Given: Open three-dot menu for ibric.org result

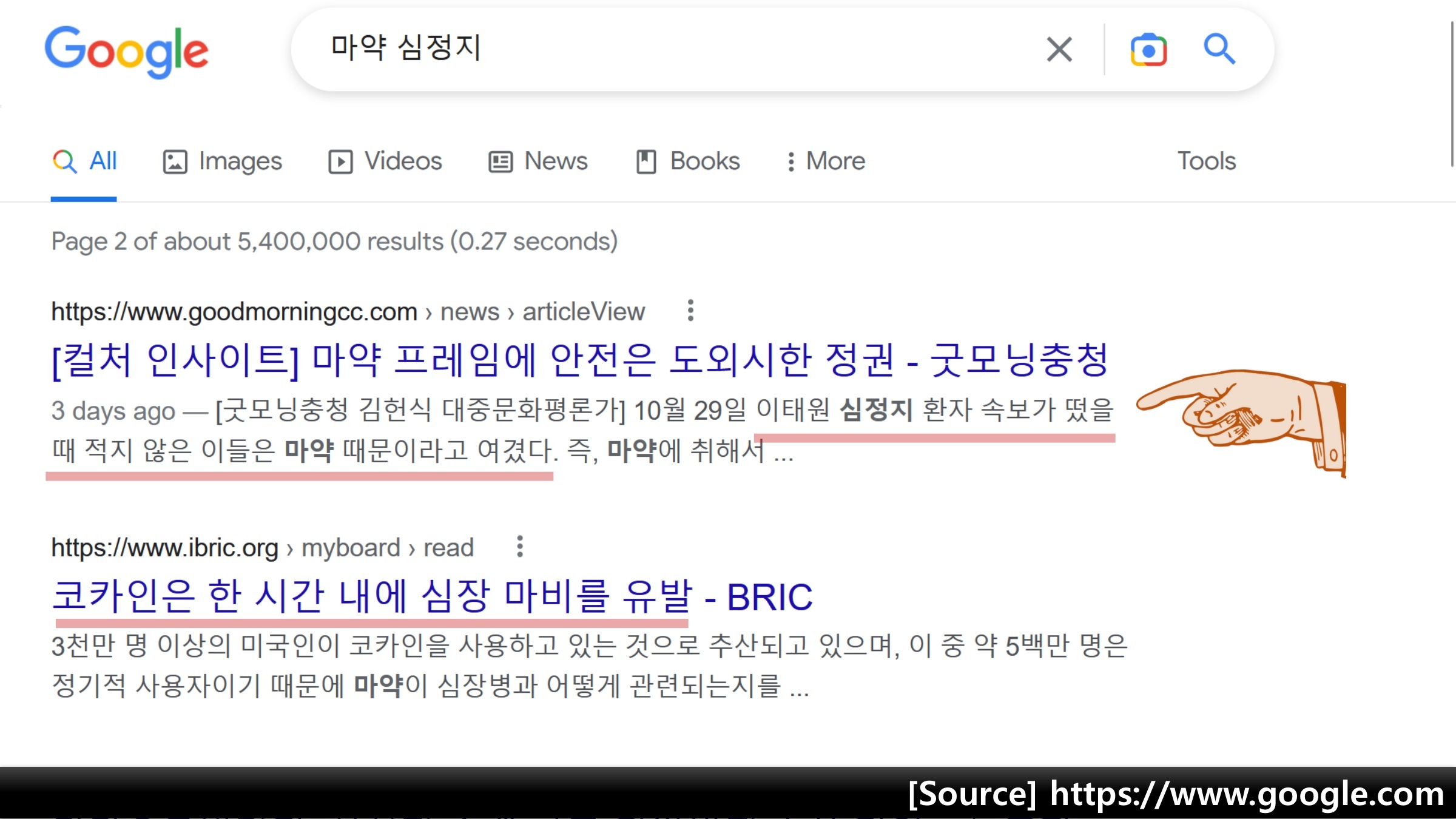Looking at the screenshot, I should click(520, 547).
